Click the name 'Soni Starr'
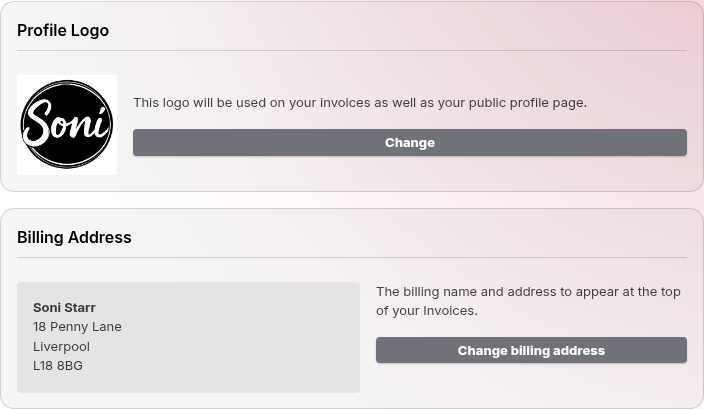The height and width of the screenshot is (409, 704). click(64, 308)
